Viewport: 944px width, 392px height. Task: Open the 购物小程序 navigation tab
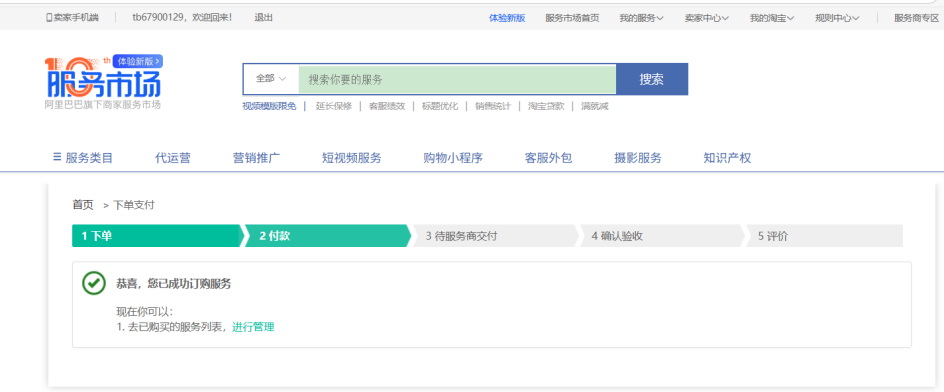click(x=453, y=158)
